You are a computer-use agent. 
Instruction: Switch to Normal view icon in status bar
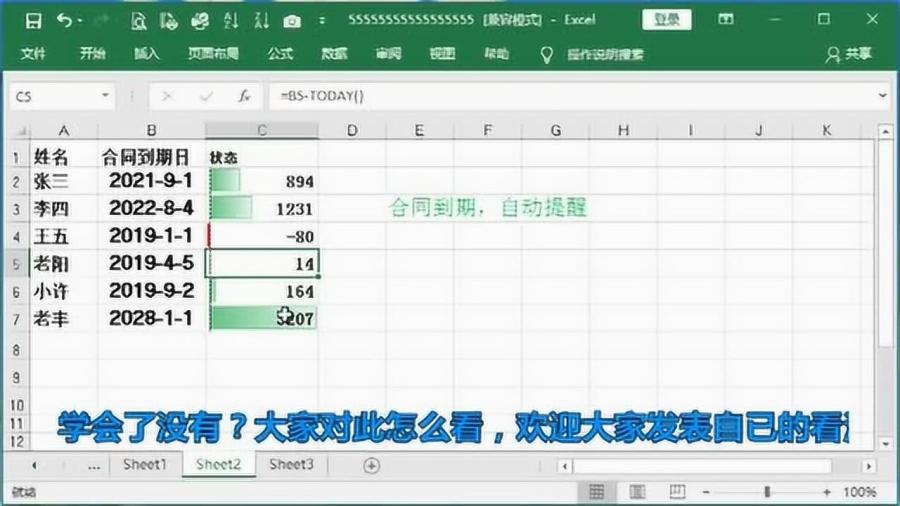(596, 492)
